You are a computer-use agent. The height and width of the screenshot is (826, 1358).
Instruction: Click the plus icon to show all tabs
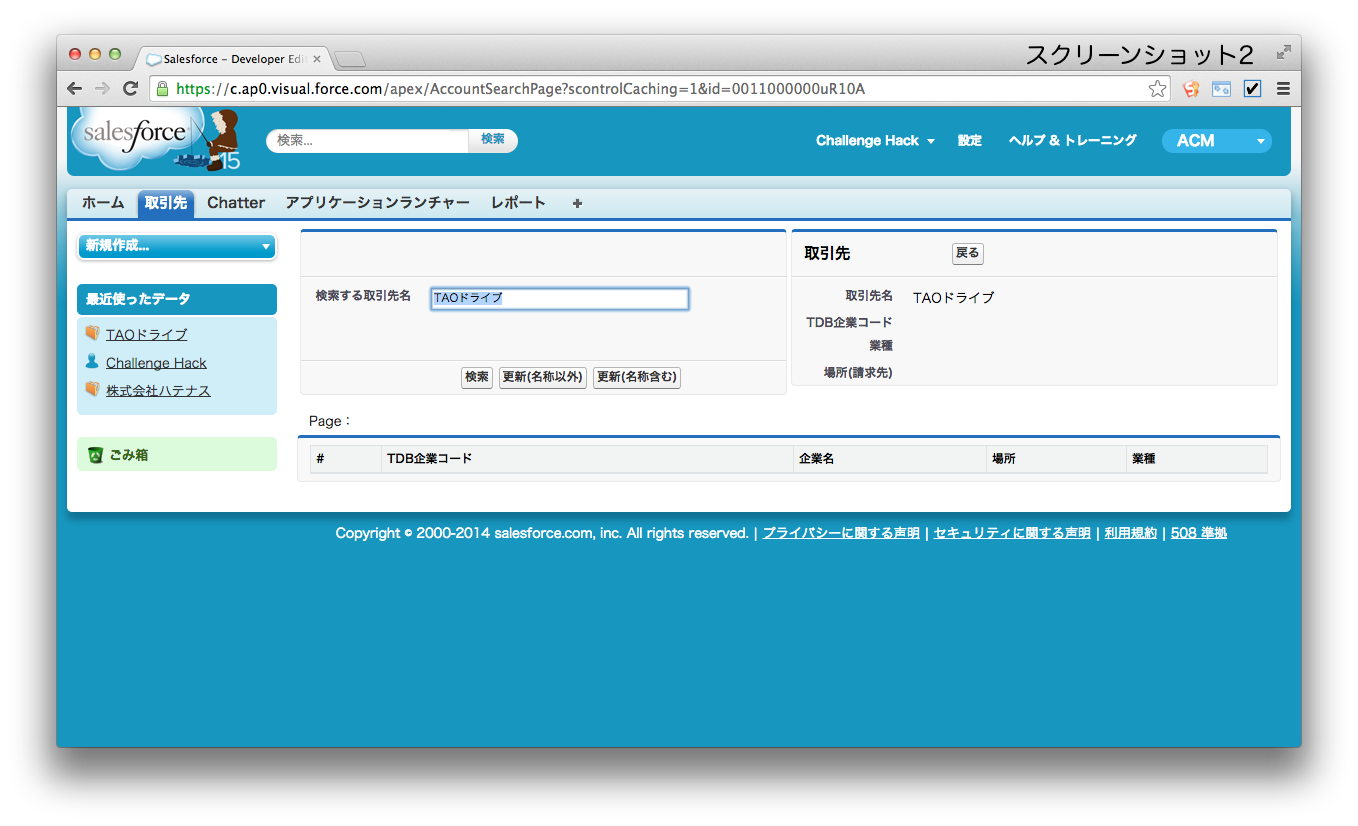pyautogui.click(x=577, y=203)
